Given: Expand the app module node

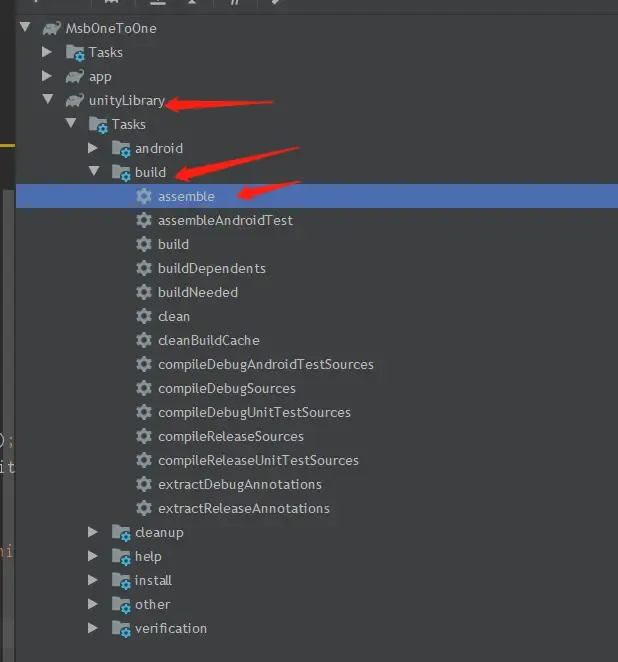Looking at the screenshot, I should 47,76.
